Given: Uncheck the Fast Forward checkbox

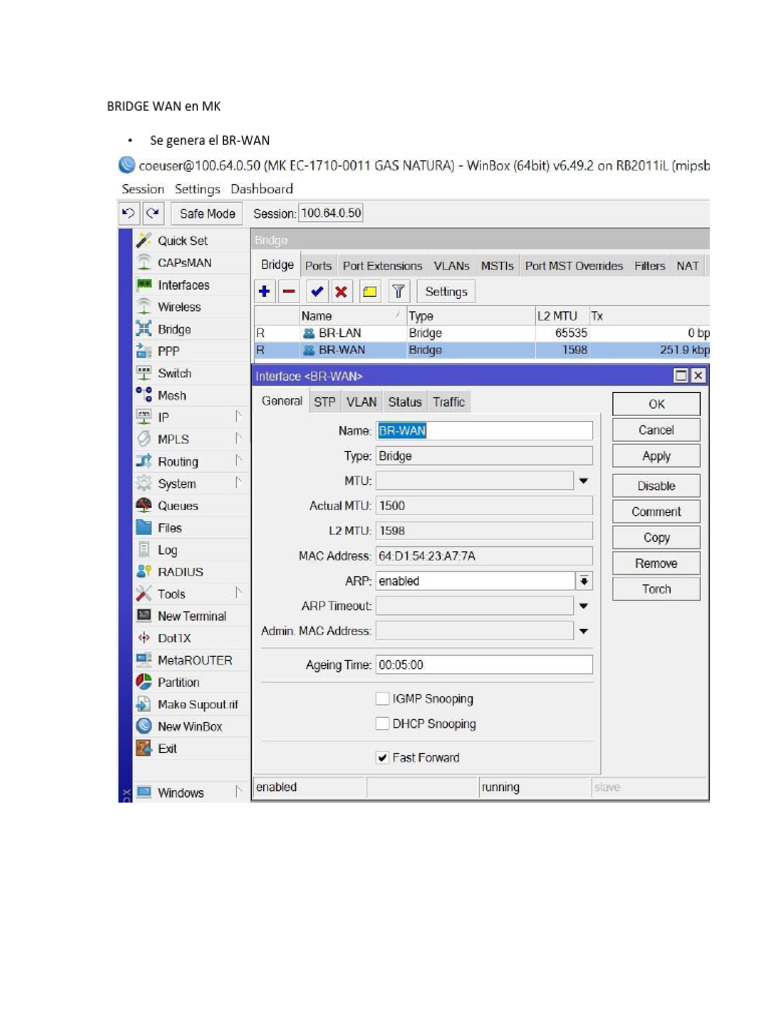Looking at the screenshot, I should 382,758.
